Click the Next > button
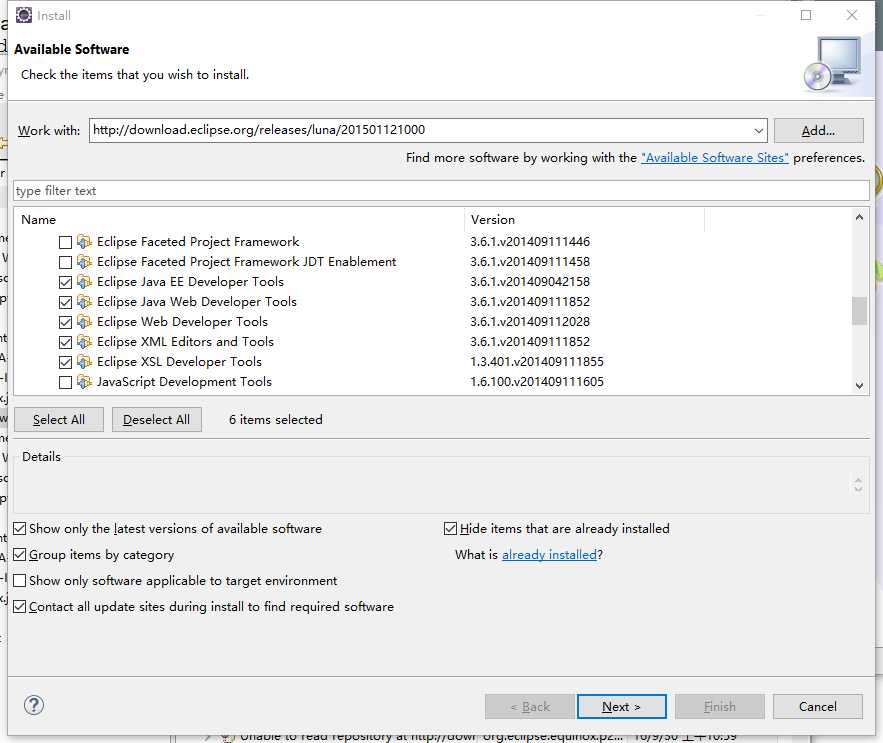 (622, 706)
